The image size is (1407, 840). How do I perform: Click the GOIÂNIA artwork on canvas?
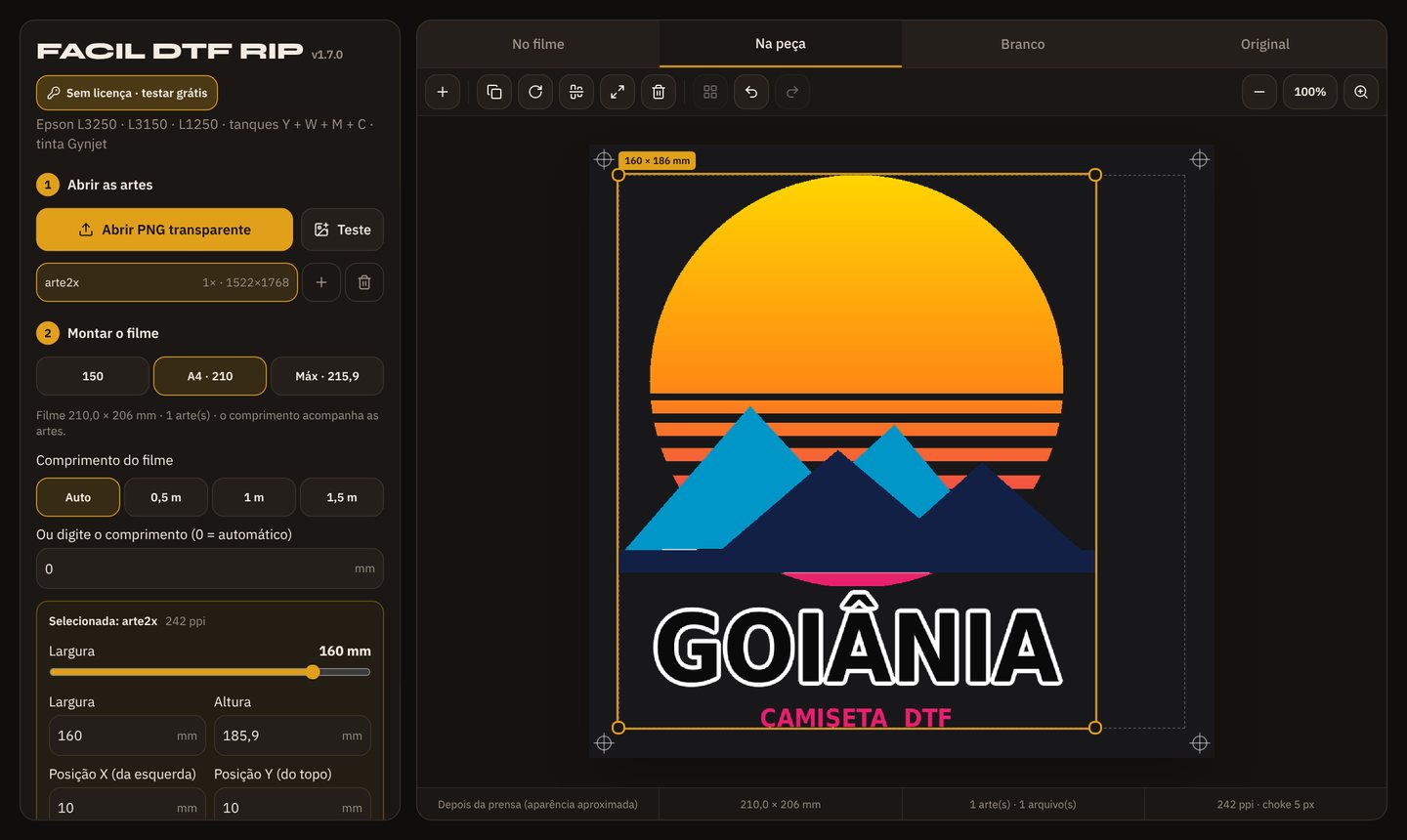(x=857, y=451)
